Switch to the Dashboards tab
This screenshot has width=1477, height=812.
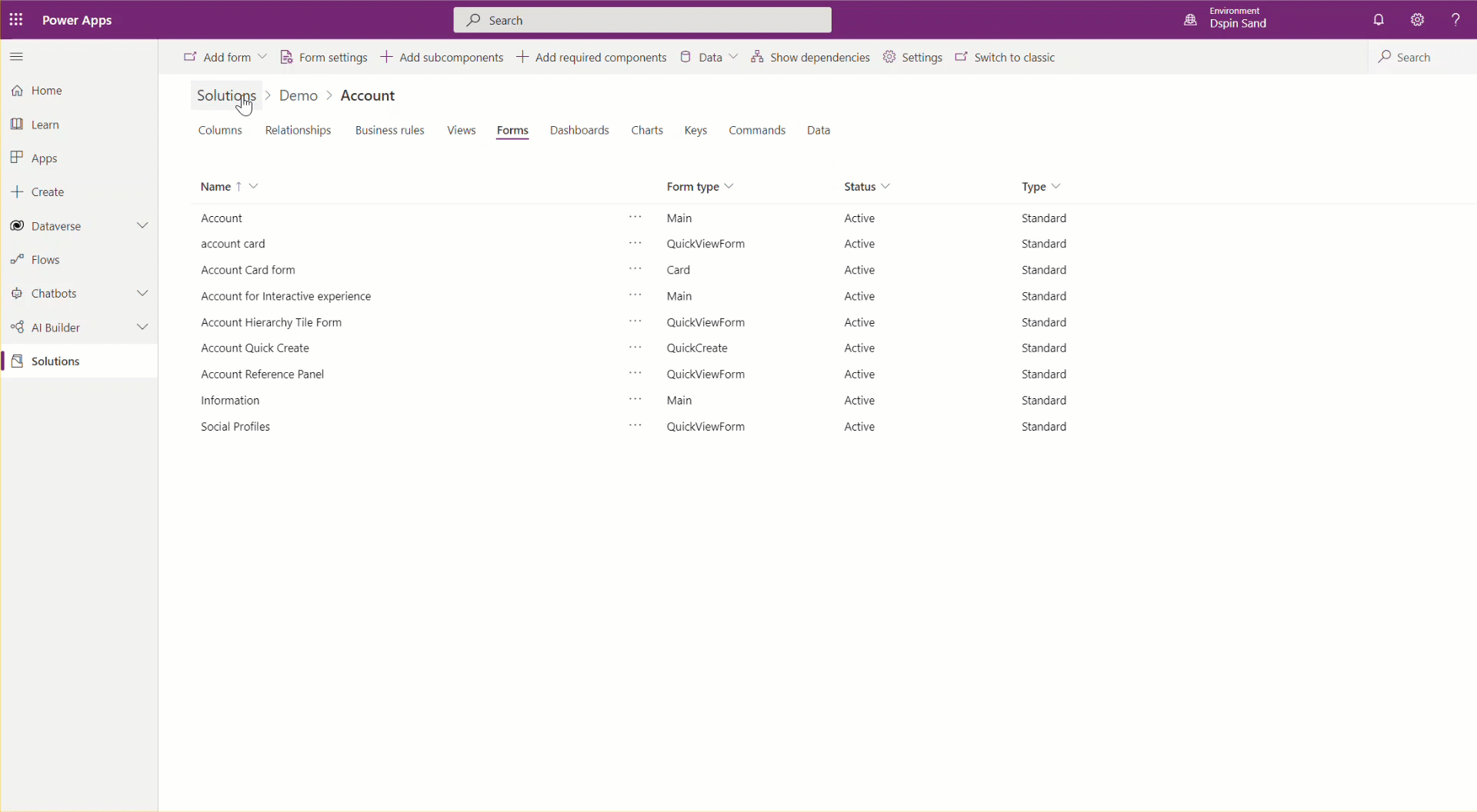pos(579,130)
